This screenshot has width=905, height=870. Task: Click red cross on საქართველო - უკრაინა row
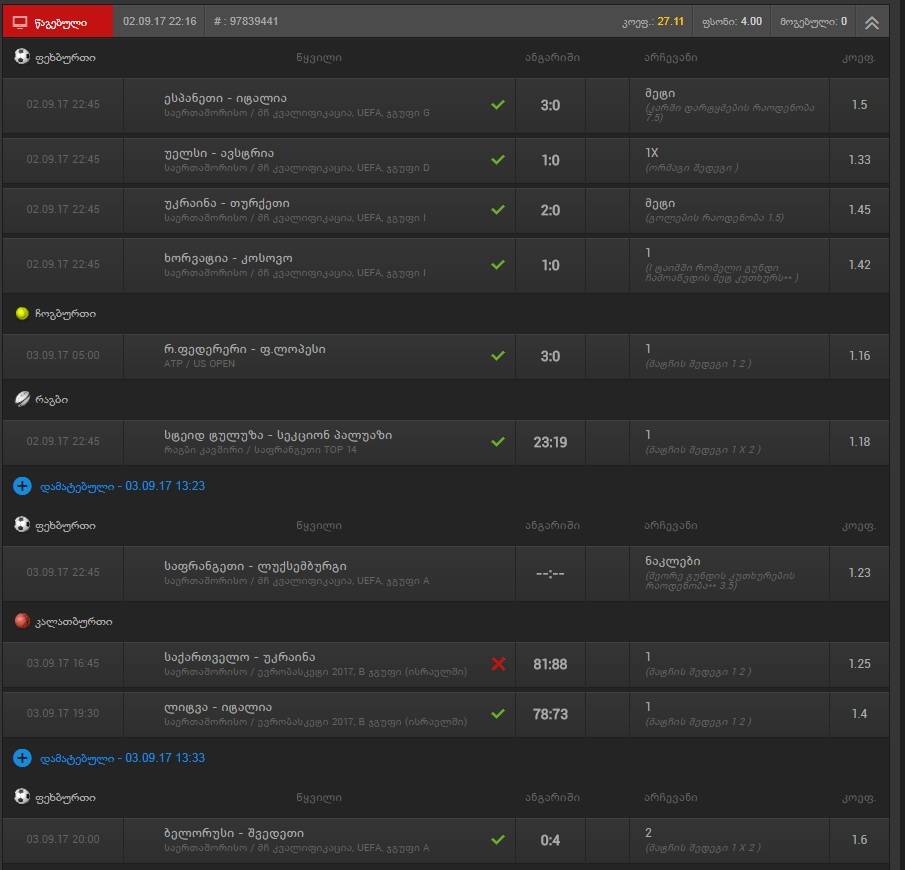(x=498, y=664)
